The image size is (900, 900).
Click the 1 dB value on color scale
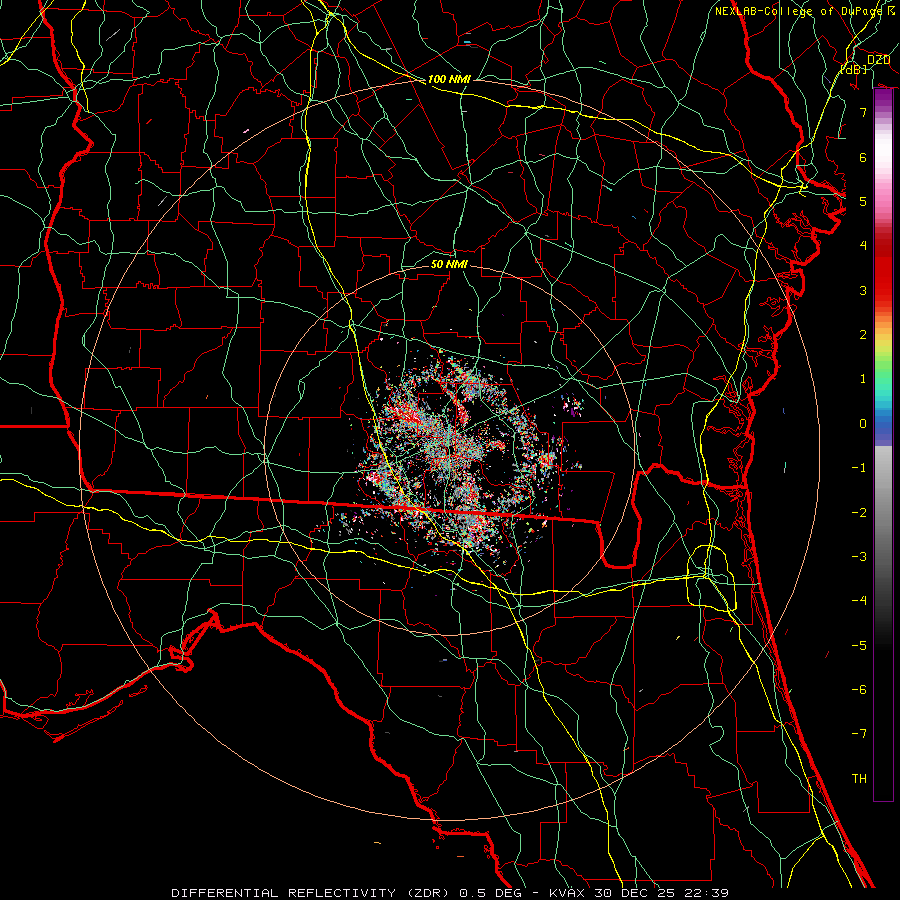coord(863,379)
